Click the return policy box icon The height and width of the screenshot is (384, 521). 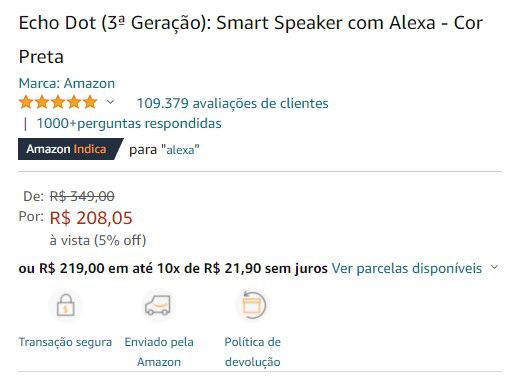(x=253, y=305)
